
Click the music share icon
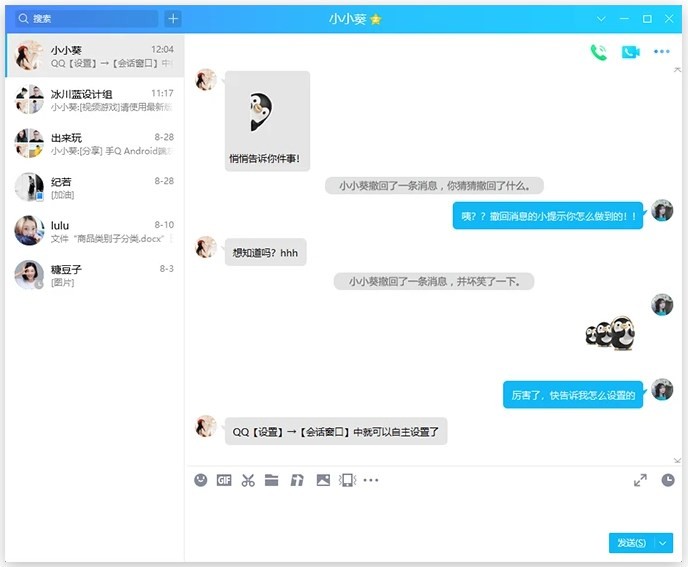pyautogui.click(x=297, y=480)
